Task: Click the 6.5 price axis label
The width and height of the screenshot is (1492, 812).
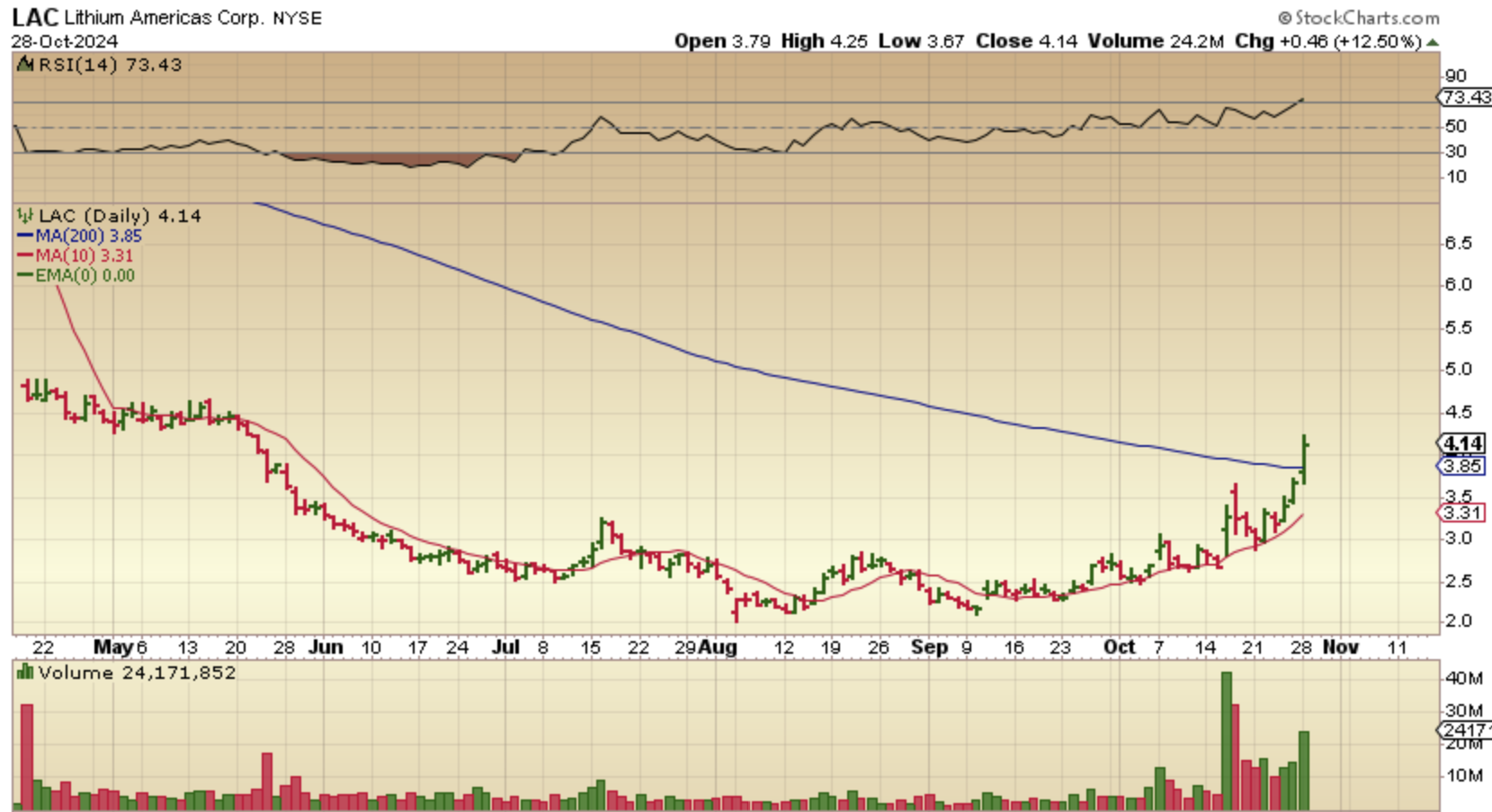Action: click(x=1458, y=243)
